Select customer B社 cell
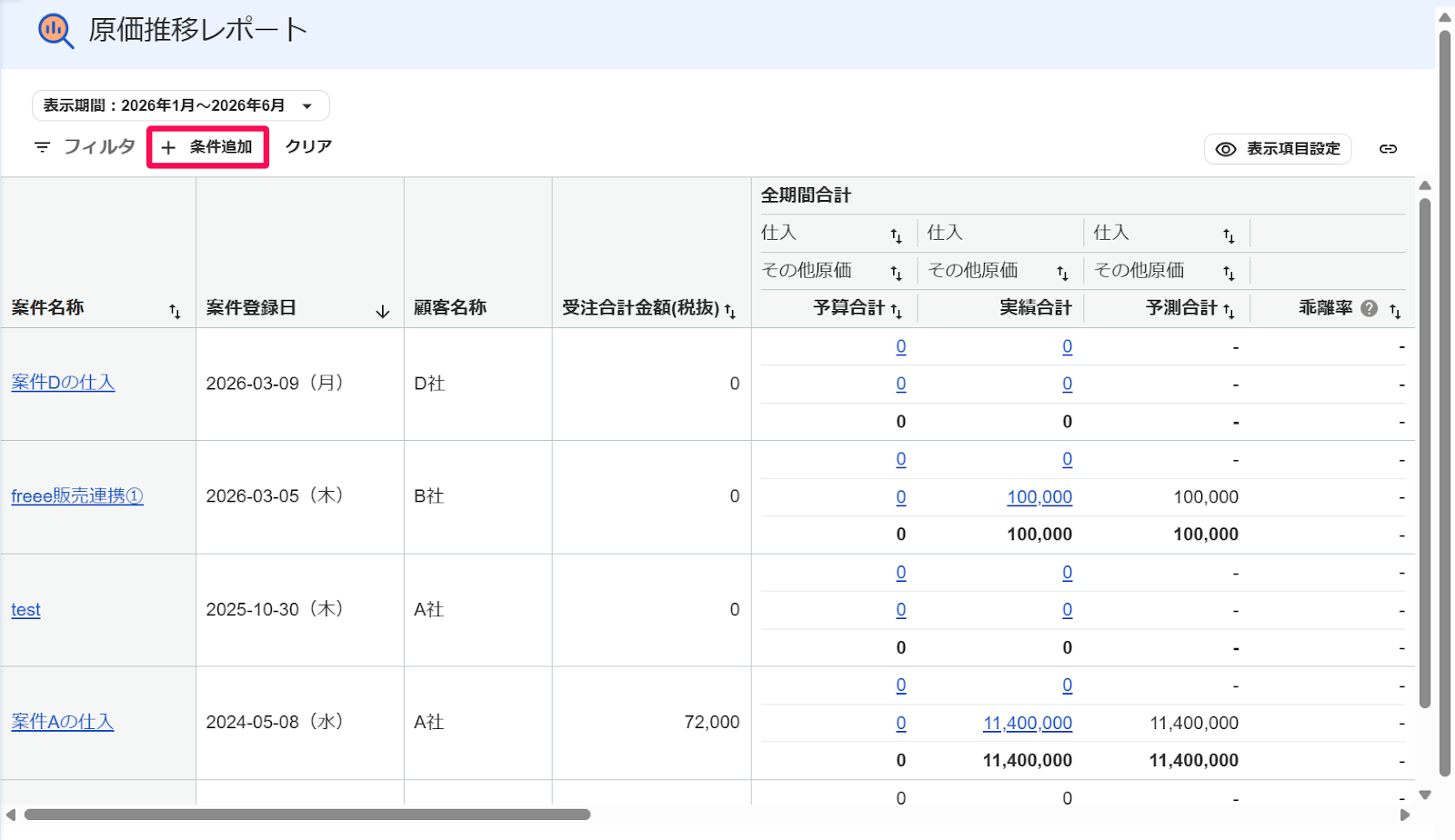 [478, 496]
